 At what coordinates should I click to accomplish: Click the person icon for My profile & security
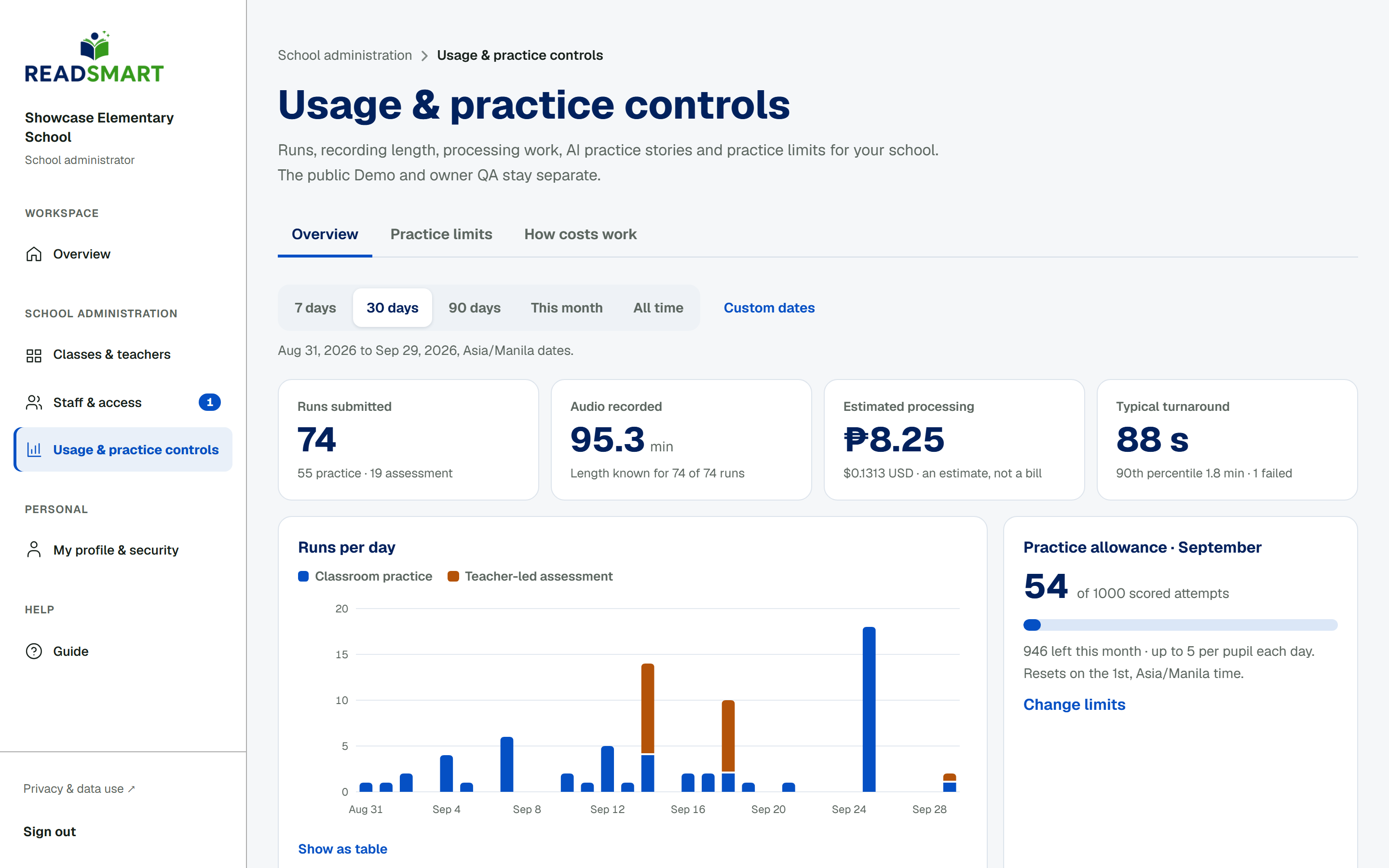[34, 550]
